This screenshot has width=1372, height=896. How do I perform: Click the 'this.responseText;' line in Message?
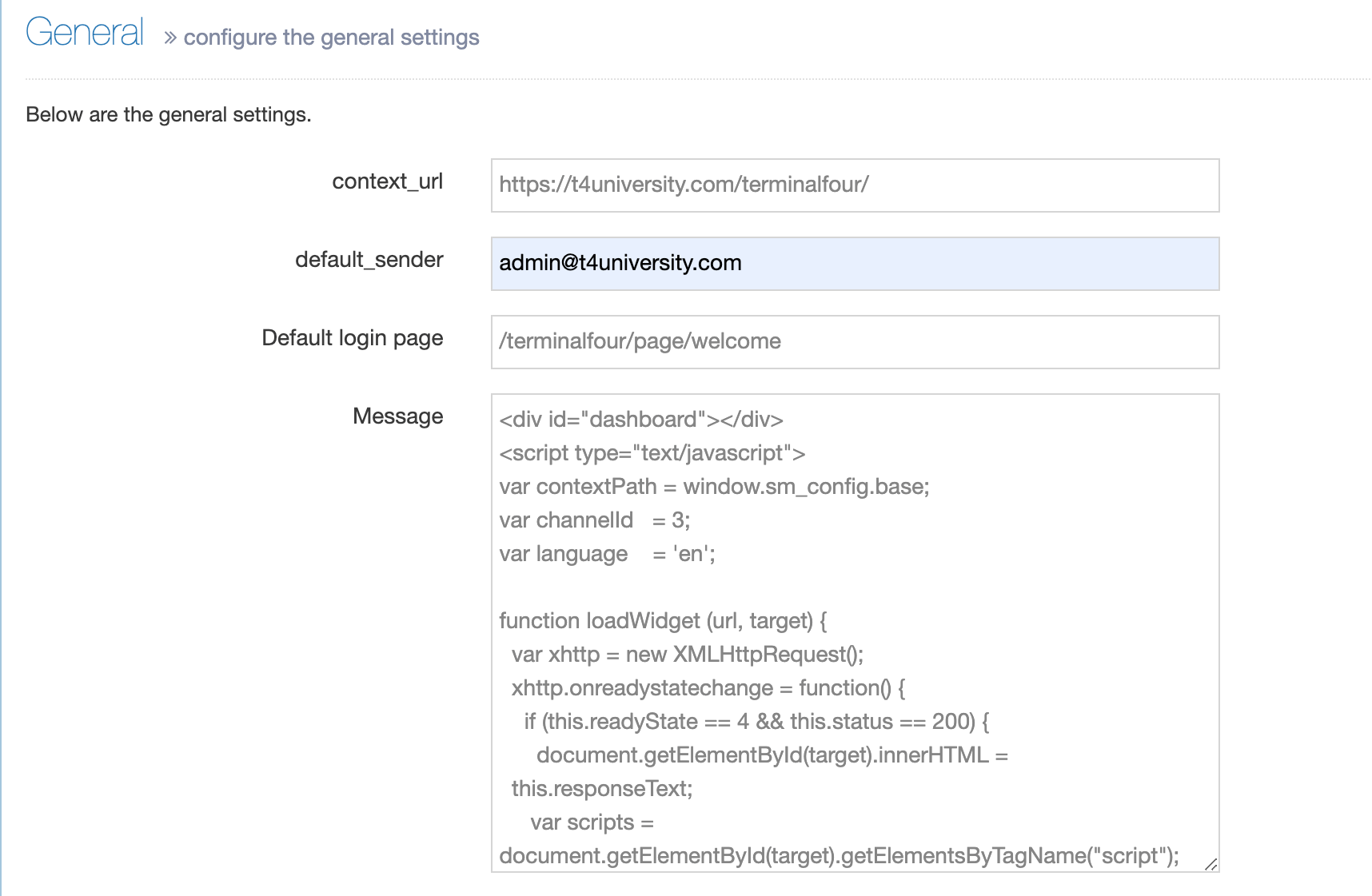pyautogui.click(x=601, y=789)
